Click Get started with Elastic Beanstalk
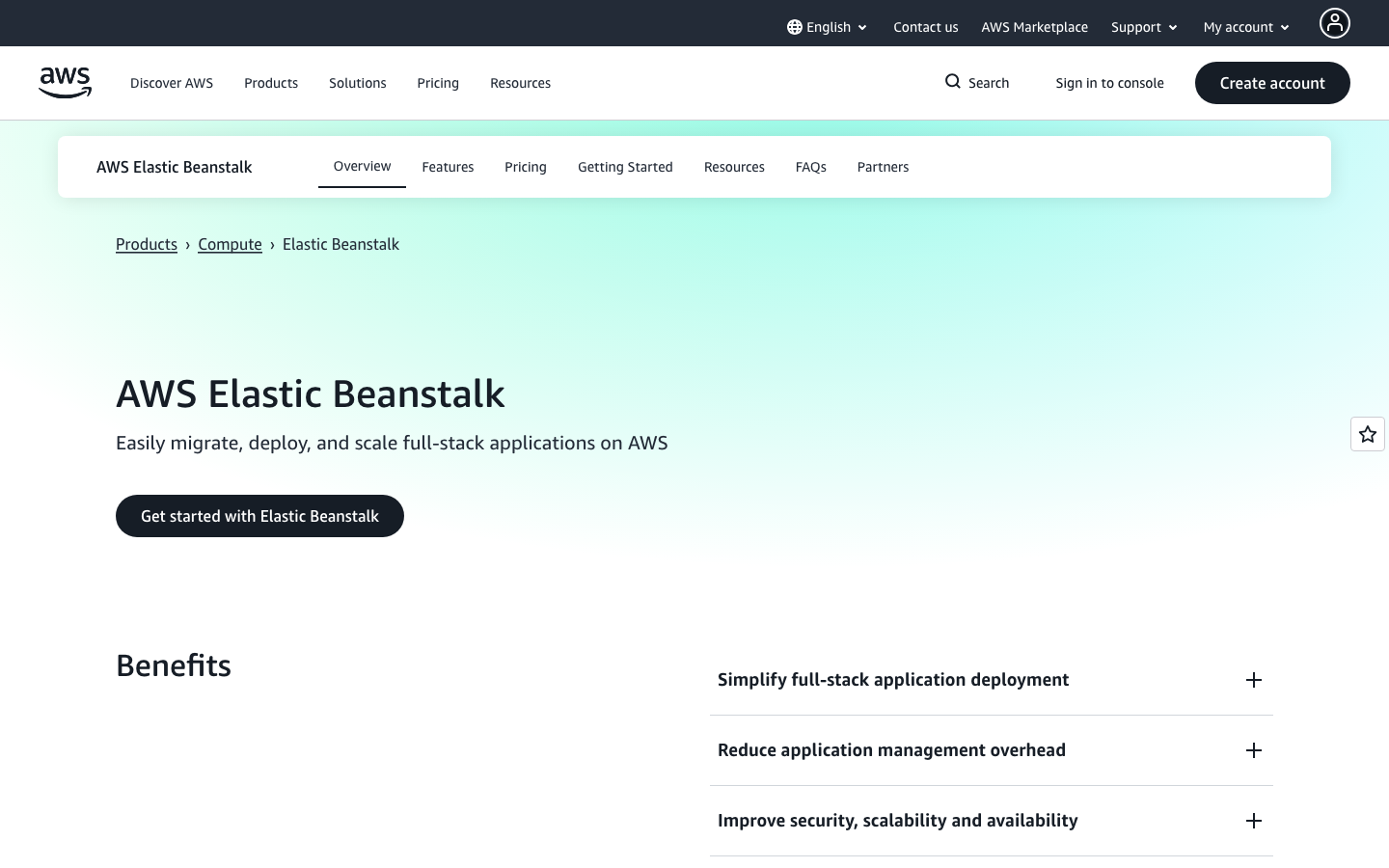This screenshot has width=1389, height=868. tap(259, 516)
